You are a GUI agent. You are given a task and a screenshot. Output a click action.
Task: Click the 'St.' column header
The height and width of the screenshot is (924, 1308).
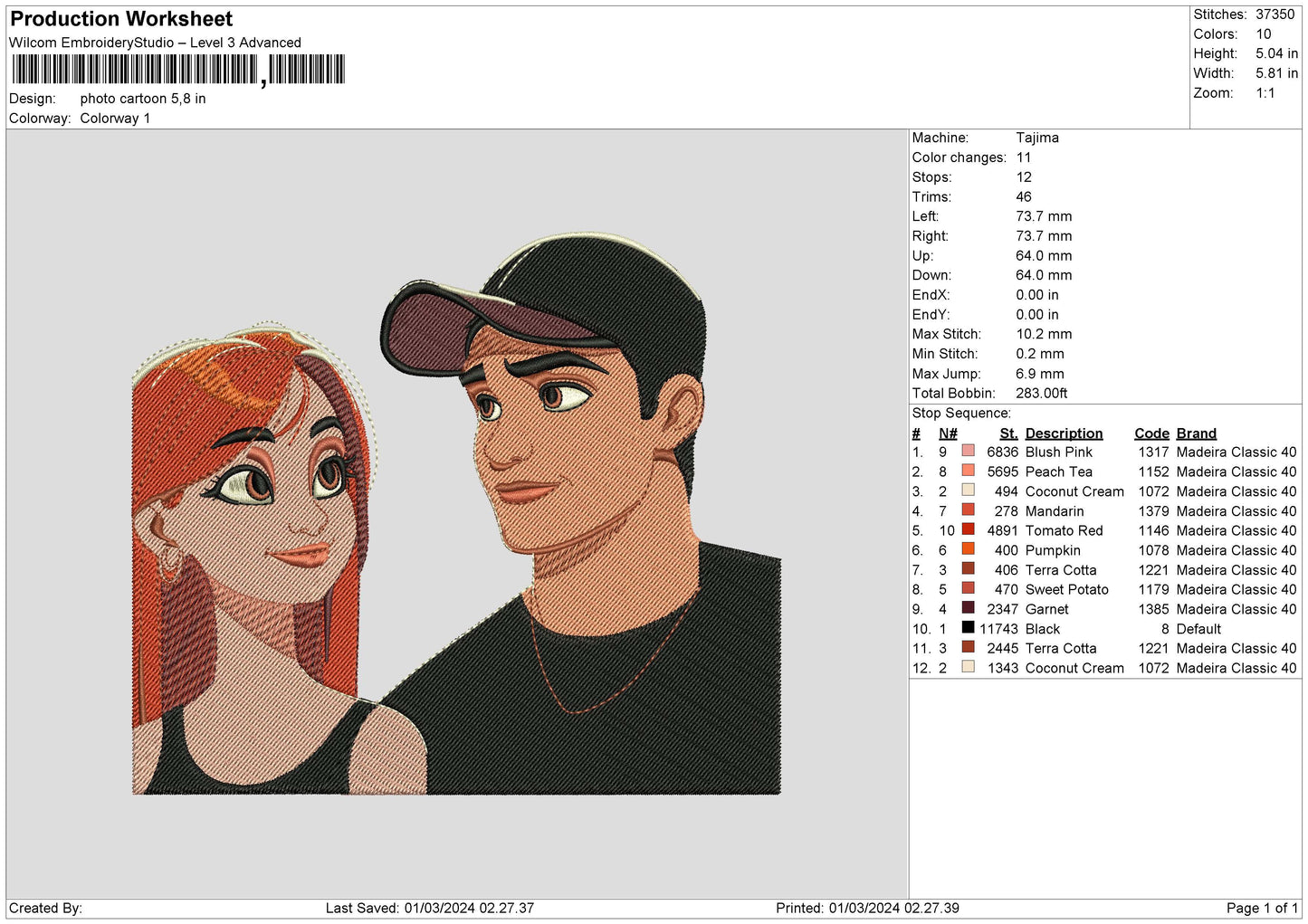click(1009, 433)
